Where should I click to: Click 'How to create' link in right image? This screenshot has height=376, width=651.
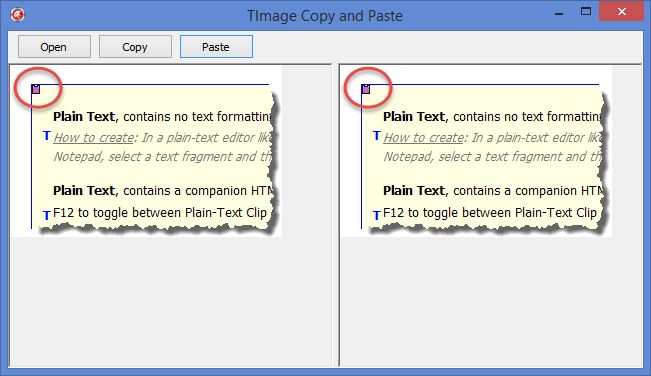point(423,138)
